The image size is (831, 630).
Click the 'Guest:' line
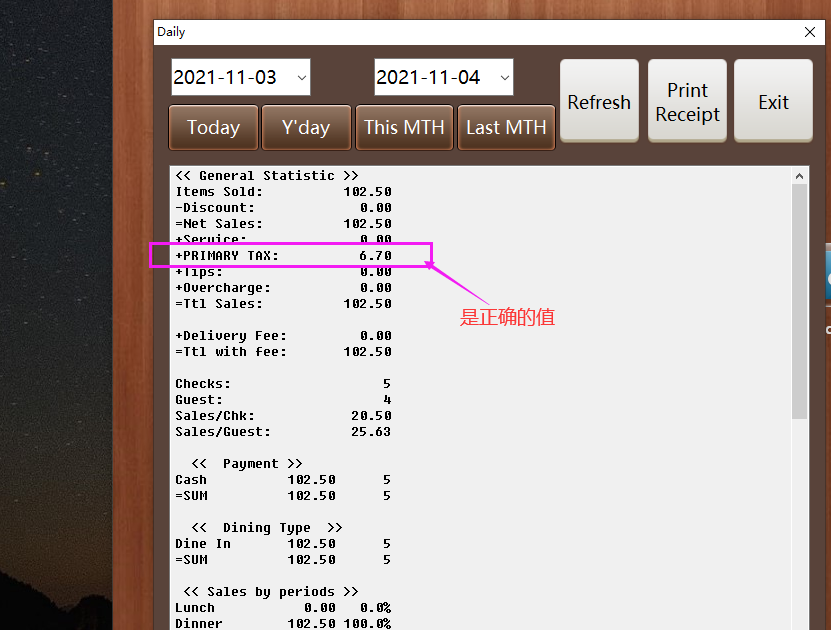pyautogui.click(x=284, y=400)
